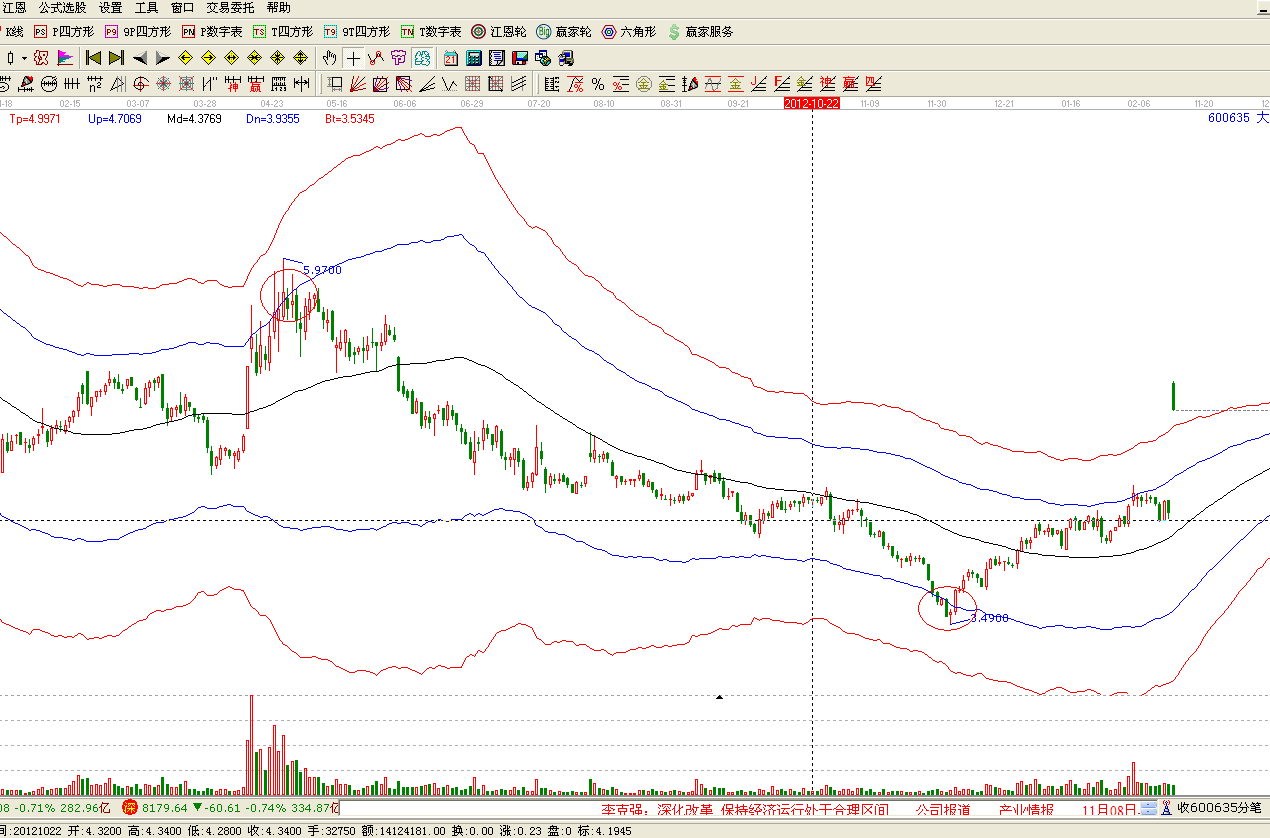The image size is (1270, 838).
Task: Open the 江恩轮 Gann wheel tool
Action: coord(499,32)
